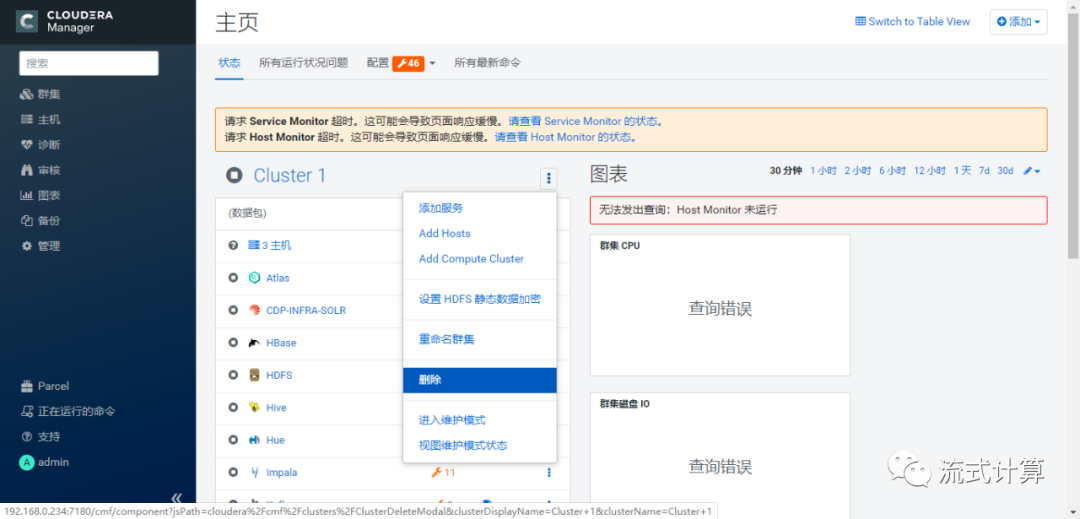Click the Hive service icon

point(254,407)
